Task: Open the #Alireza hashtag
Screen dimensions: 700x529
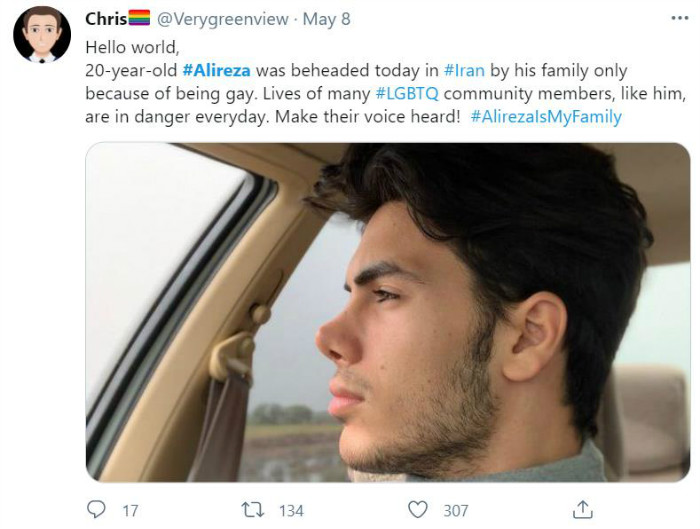Action: click(219, 70)
